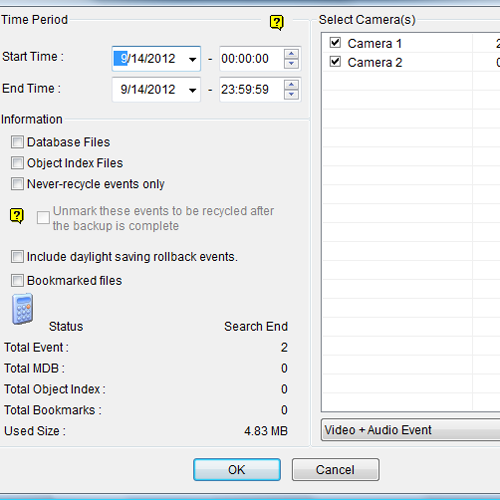Click the OK button
500x500 pixels.
[237, 470]
